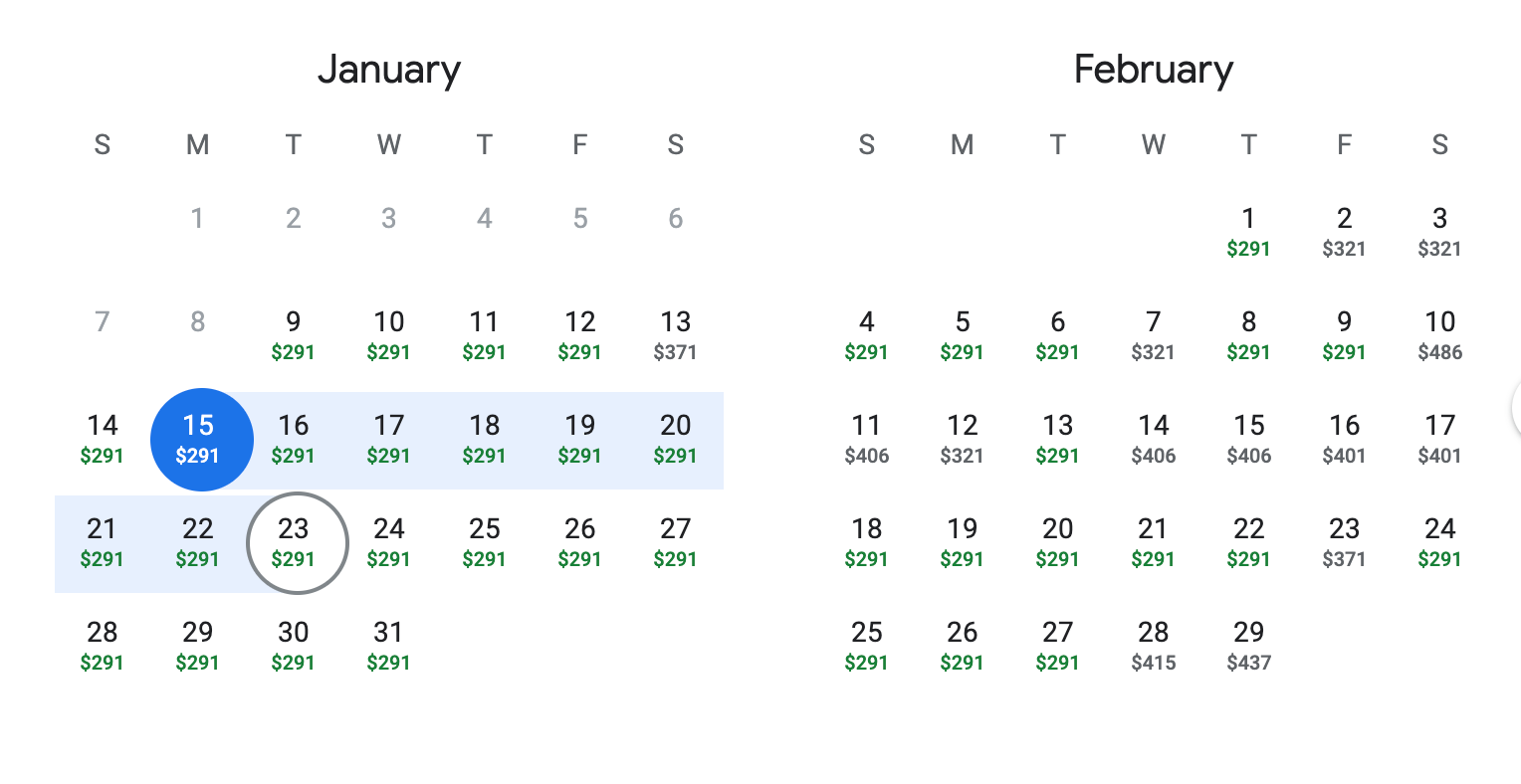Pick January 23 as return date
Image resolution: width=1521 pixels, height=784 pixels.
(296, 542)
